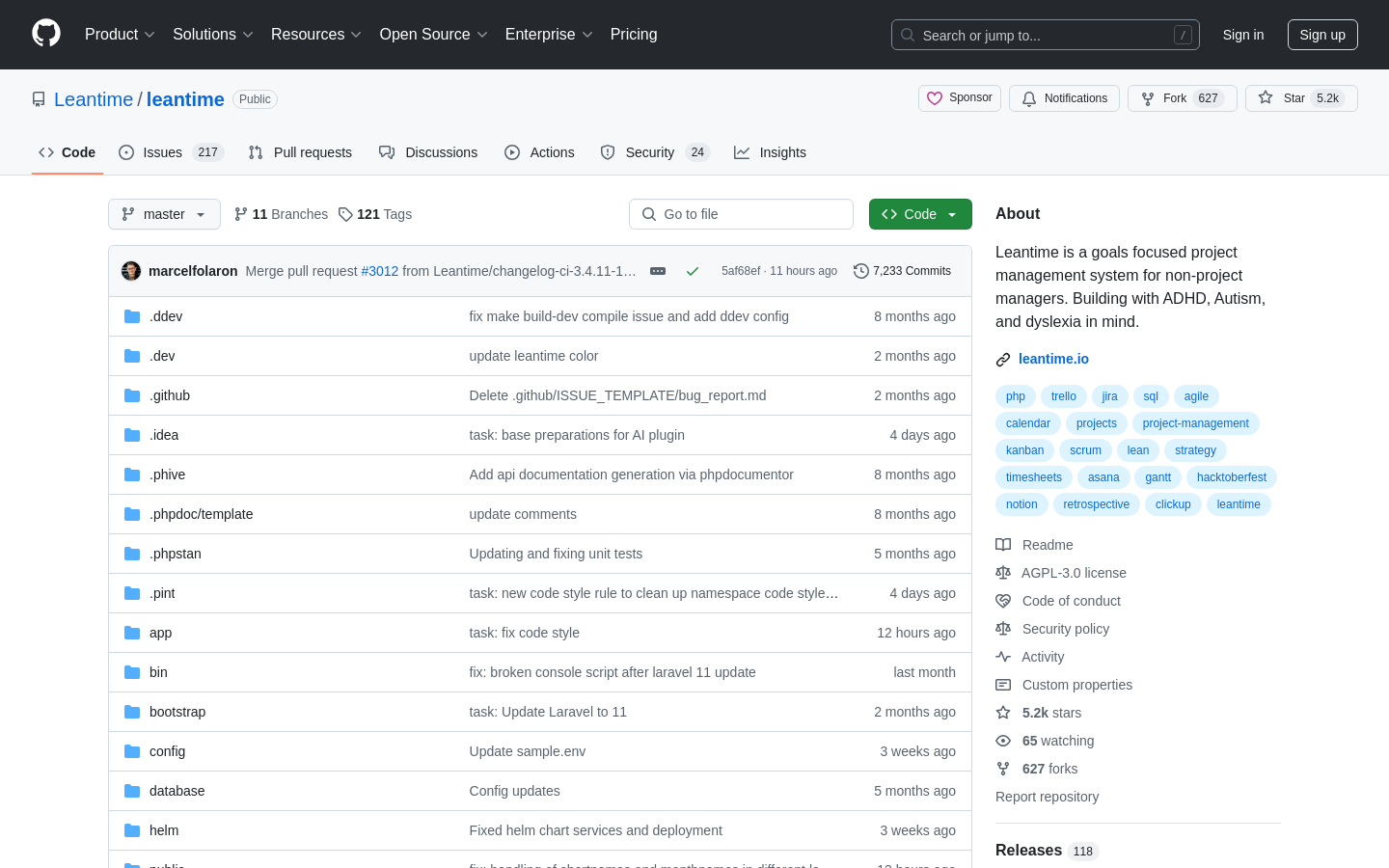Screen dimensions: 1389x868
Task: Open commit 'update leantime color'
Action: coord(533,356)
